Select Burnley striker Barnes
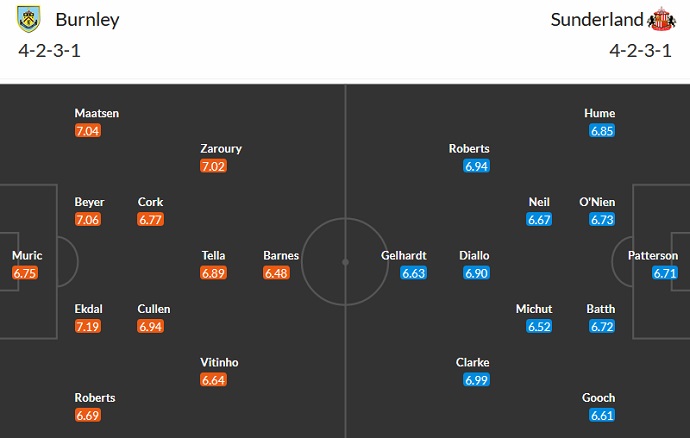Image resolution: width=690 pixels, height=438 pixels. [x=281, y=256]
